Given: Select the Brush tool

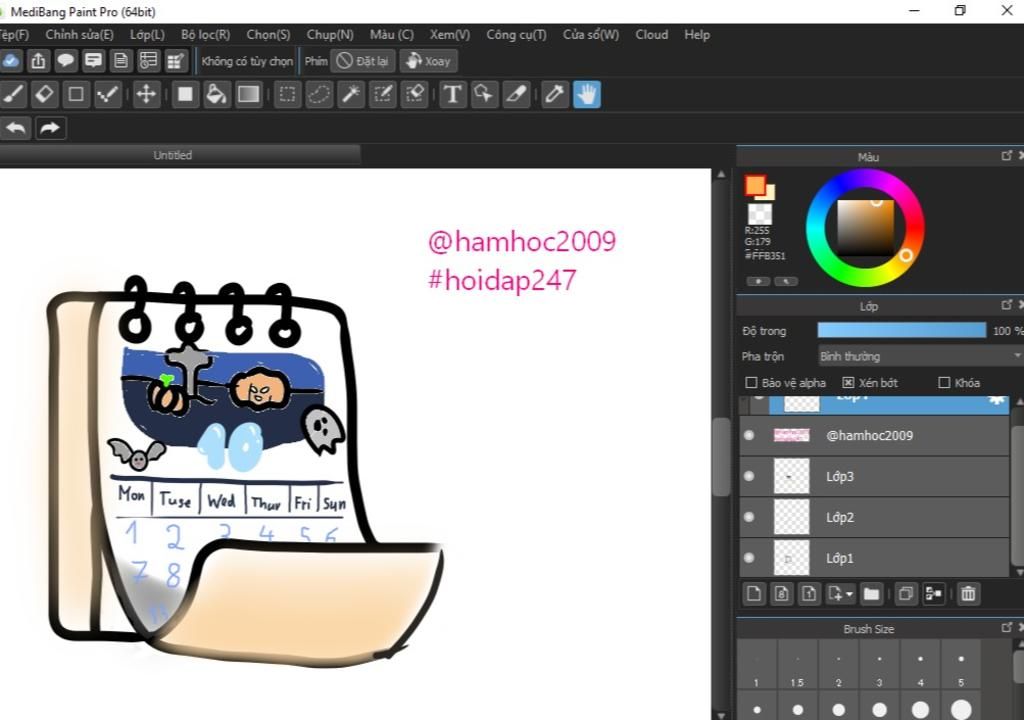Looking at the screenshot, I should coord(13,95).
